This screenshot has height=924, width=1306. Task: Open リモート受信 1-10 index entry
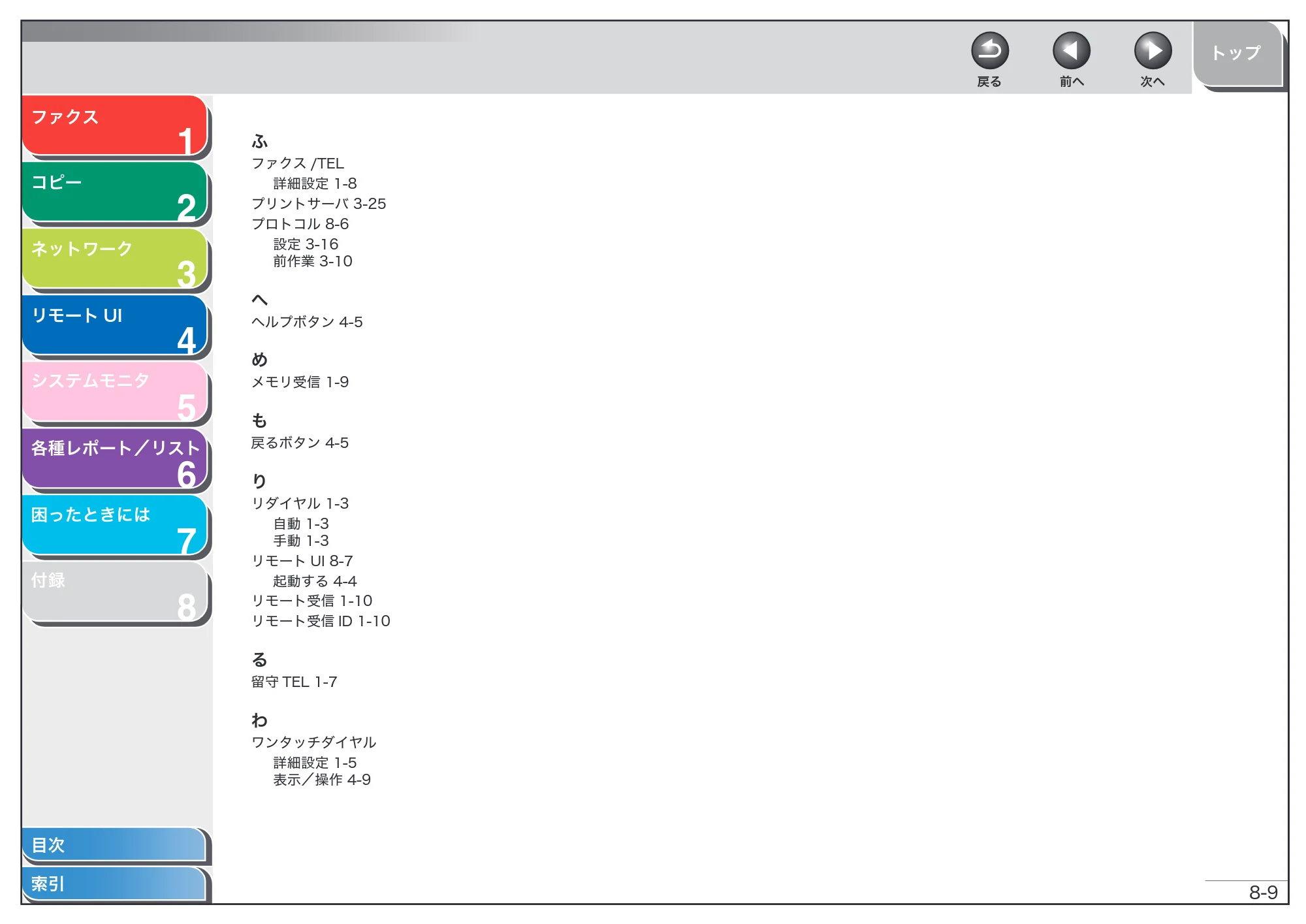point(312,601)
